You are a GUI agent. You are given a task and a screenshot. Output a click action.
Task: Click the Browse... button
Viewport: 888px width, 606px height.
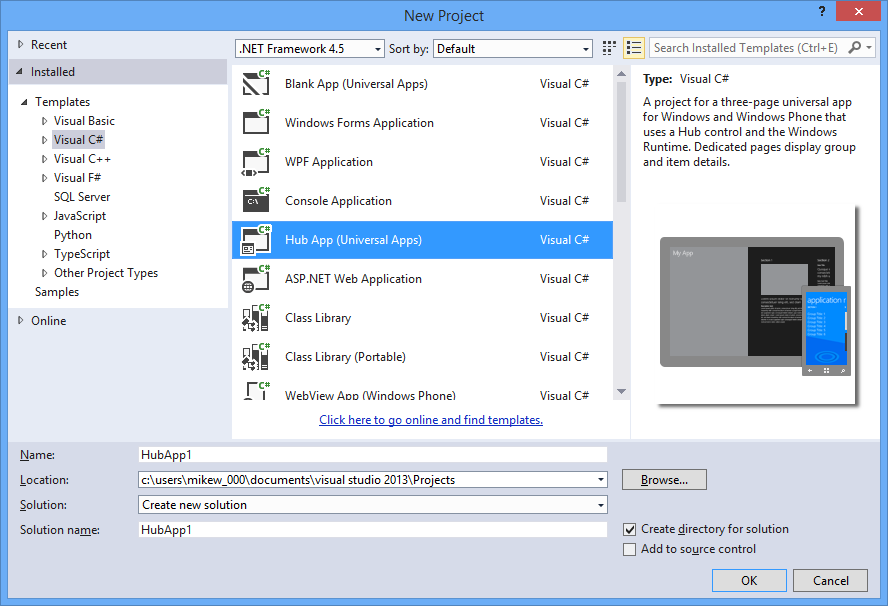664,480
